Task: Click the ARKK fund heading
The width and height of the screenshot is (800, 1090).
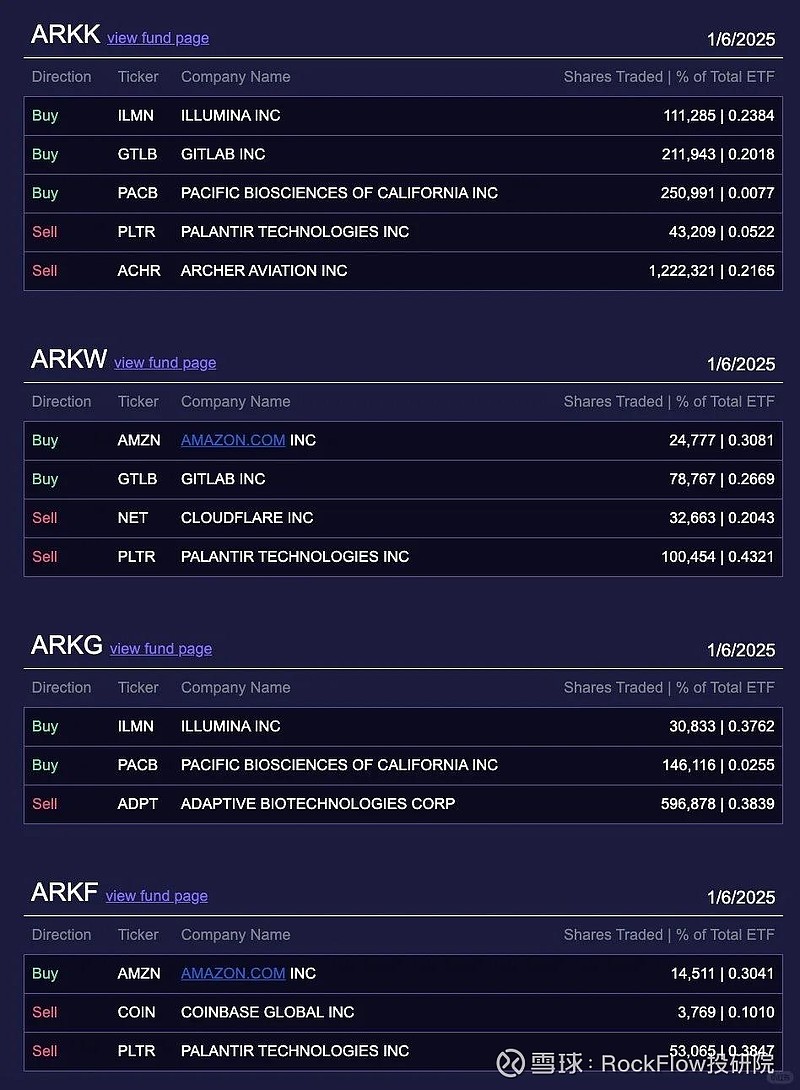Action: click(65, 34)
